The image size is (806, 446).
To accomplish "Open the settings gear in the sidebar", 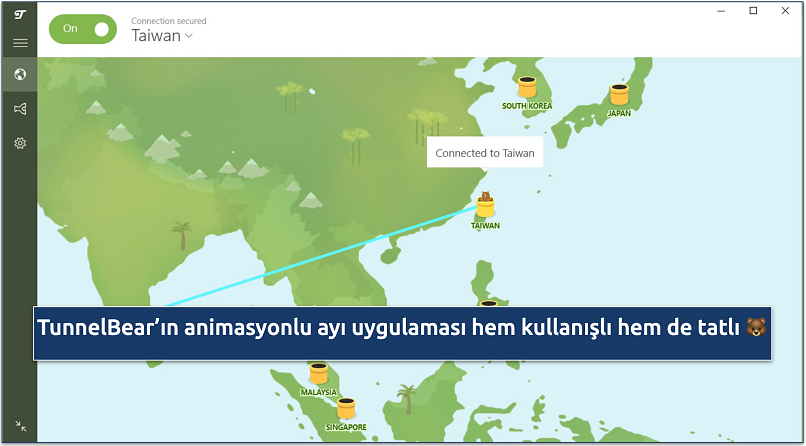I will click(x=19, y=143).
